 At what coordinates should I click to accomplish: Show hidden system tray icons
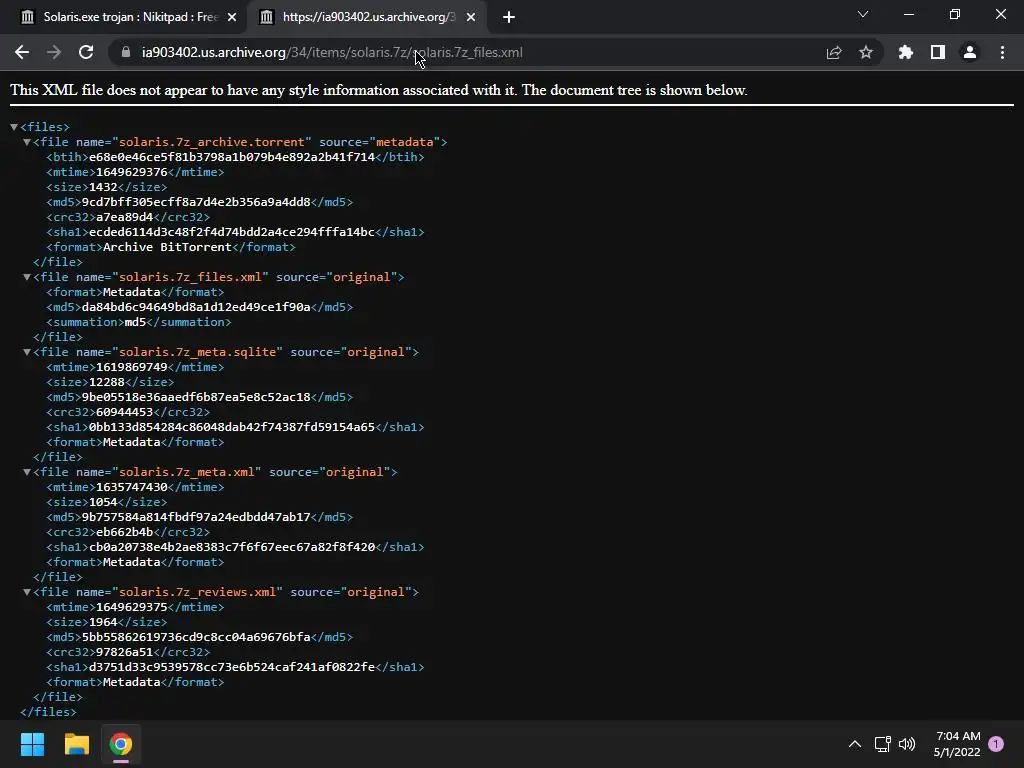click(854, 744)
